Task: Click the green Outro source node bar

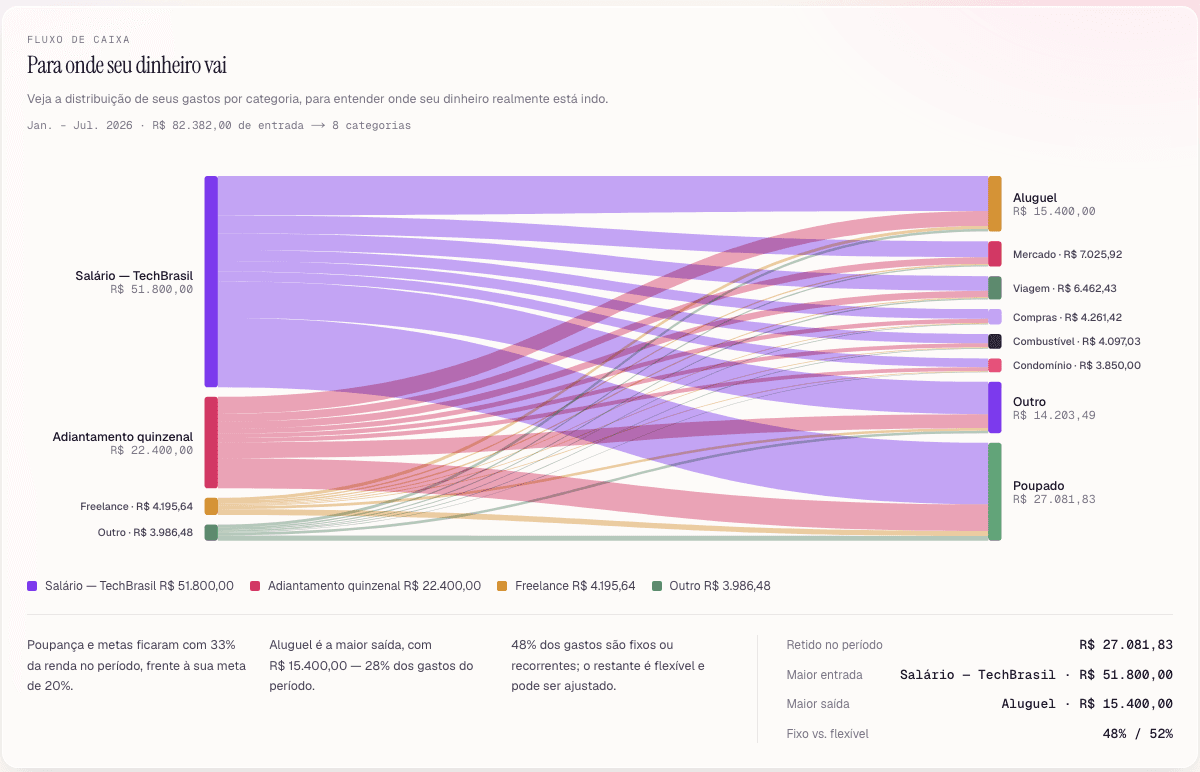Action: point(211,533)
